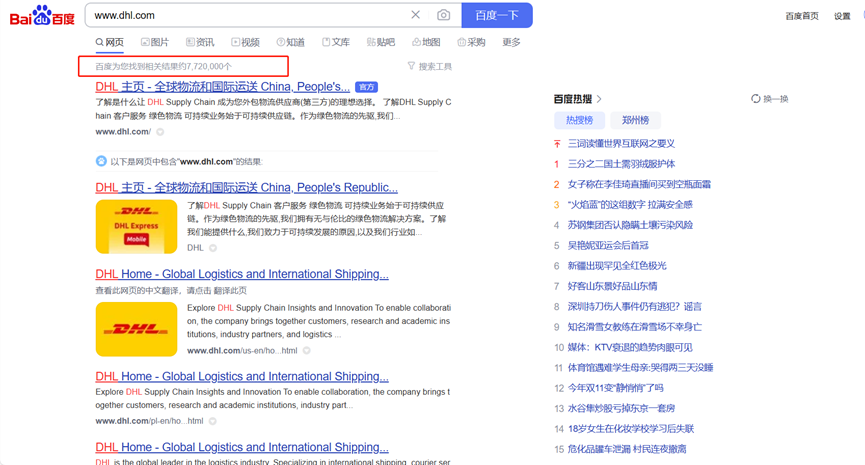
Task: Open www.dhl.com/ URL under first result
Action: coord(123,132)
